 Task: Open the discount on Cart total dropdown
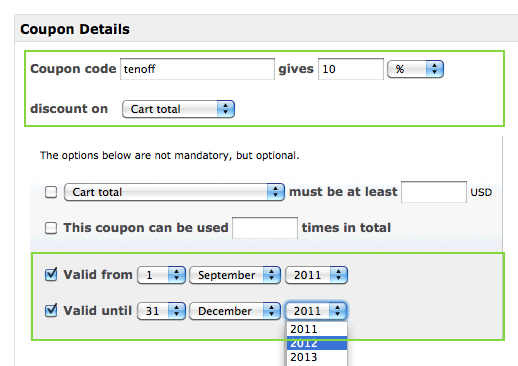pos(178,109)
